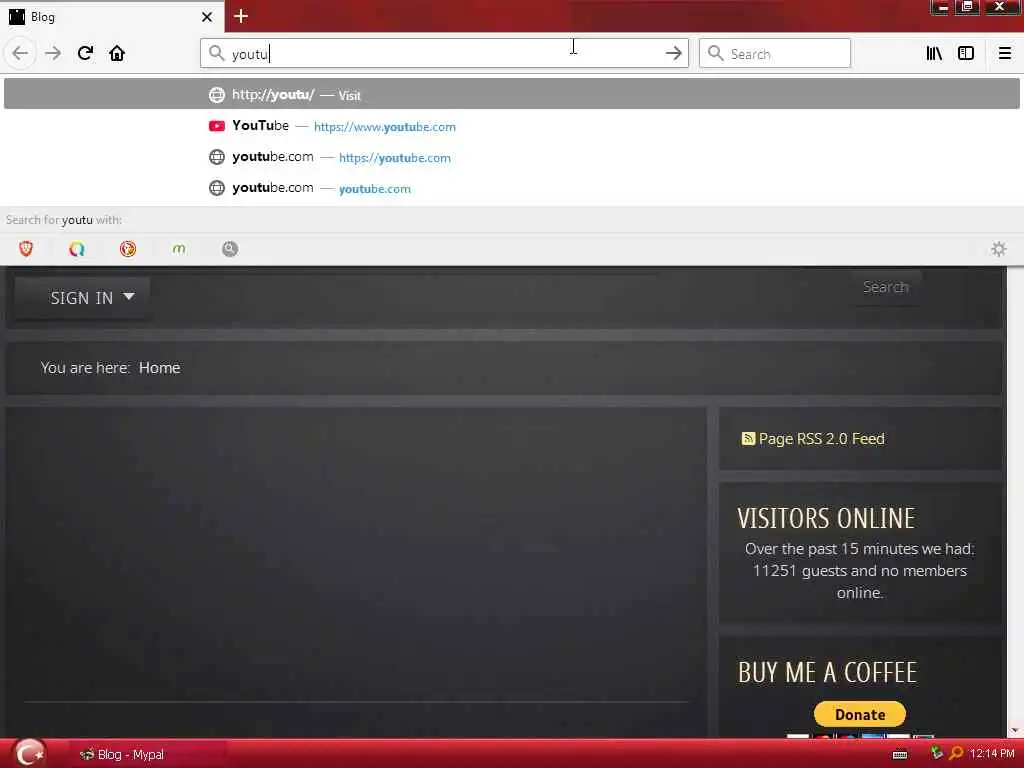This screenshot has height=768, width=1024.
Task: Click the Go arrow in address bar
Action: (673, 54)
